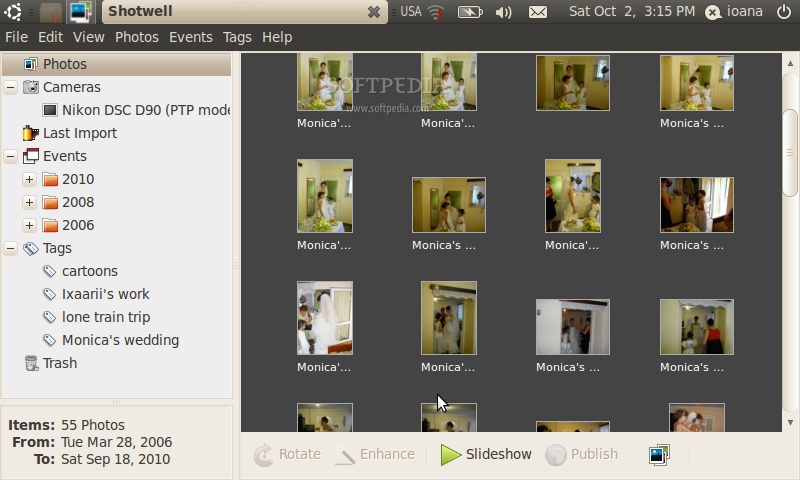Image resolution: width=800 pixels, height=480 pixels.
Task: Open the clock showing Sat Oct 2
Action: coord(632,11)
